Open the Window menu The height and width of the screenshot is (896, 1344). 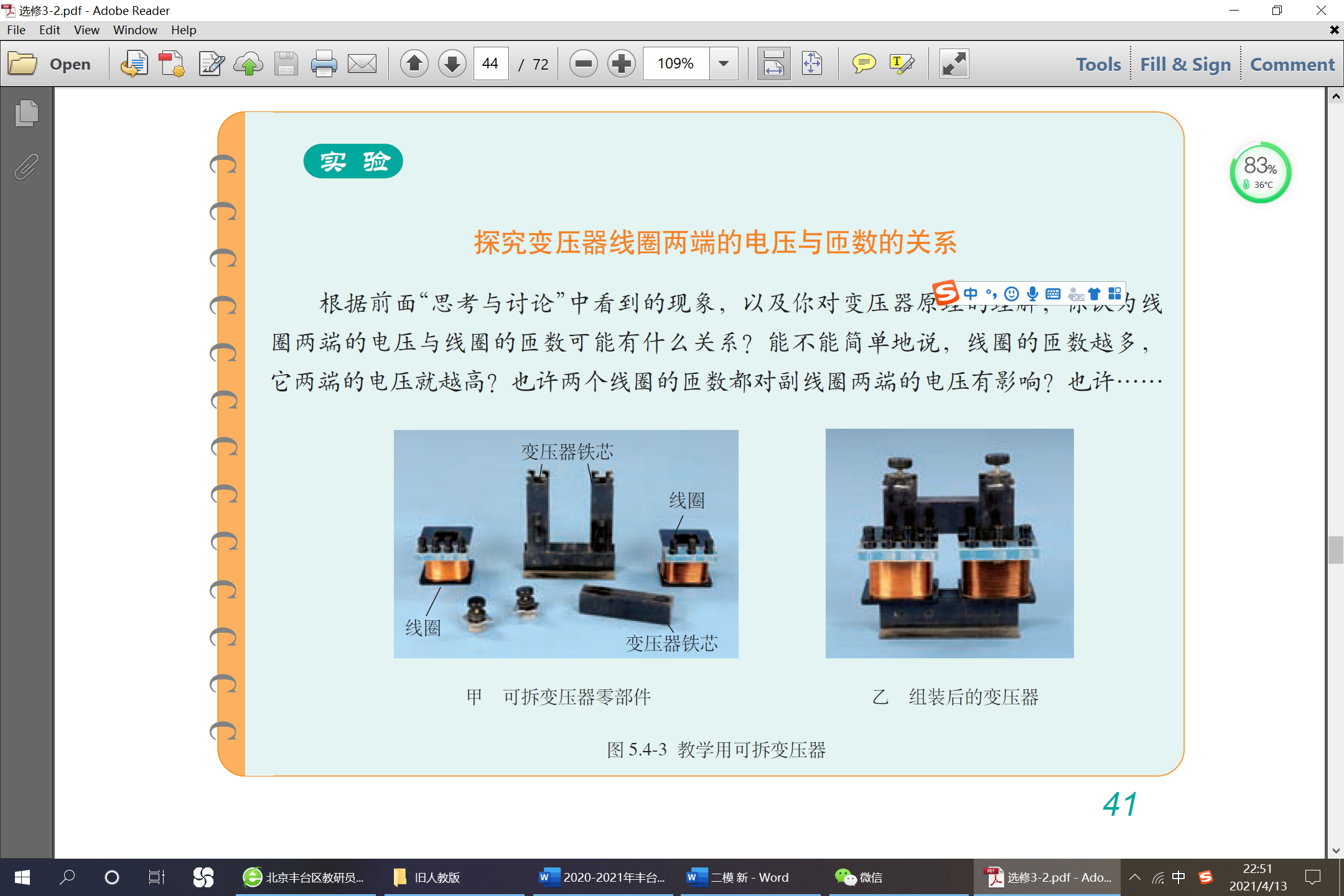(135, 30)
